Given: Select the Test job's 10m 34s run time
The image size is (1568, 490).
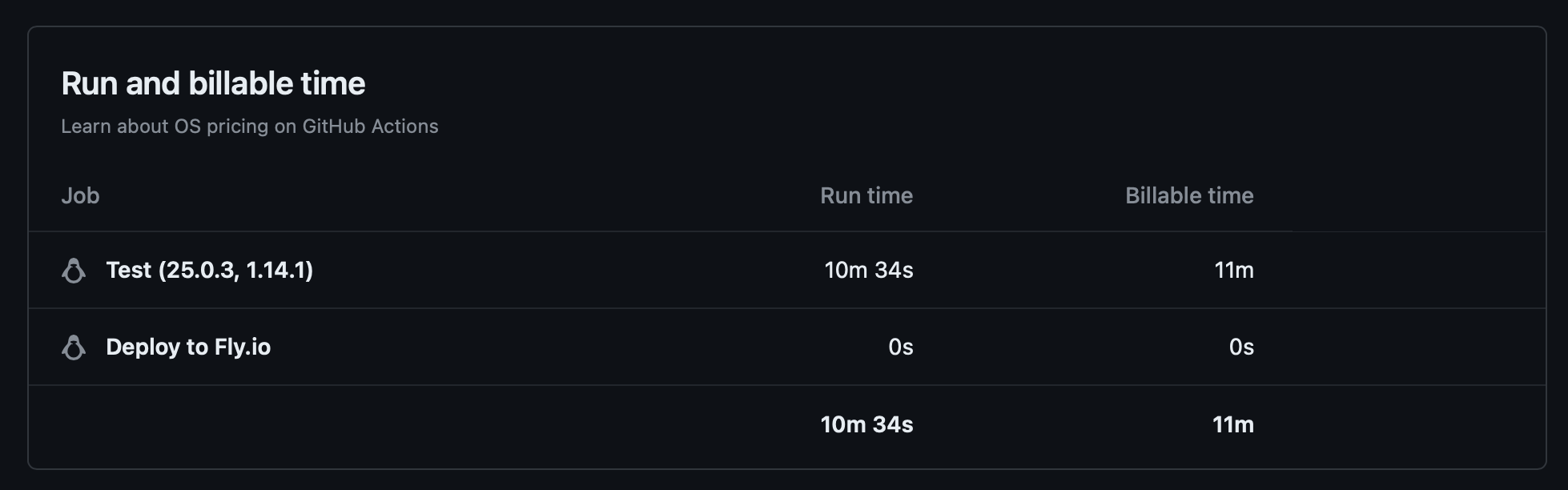Looking at the screenshot, I should [868, 271].
